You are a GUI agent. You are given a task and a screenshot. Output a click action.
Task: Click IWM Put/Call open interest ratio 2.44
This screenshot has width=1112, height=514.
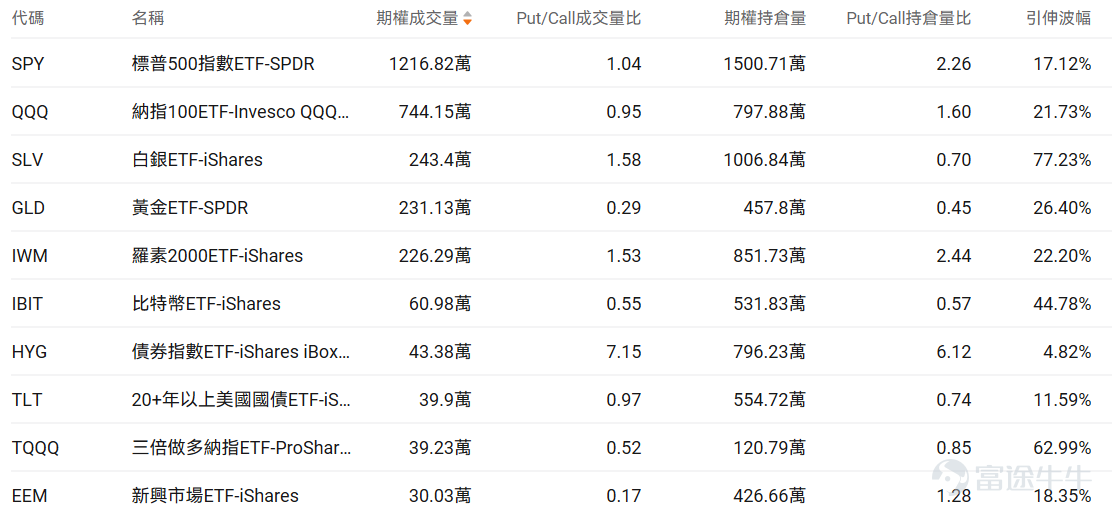click(x=955, y=255)
